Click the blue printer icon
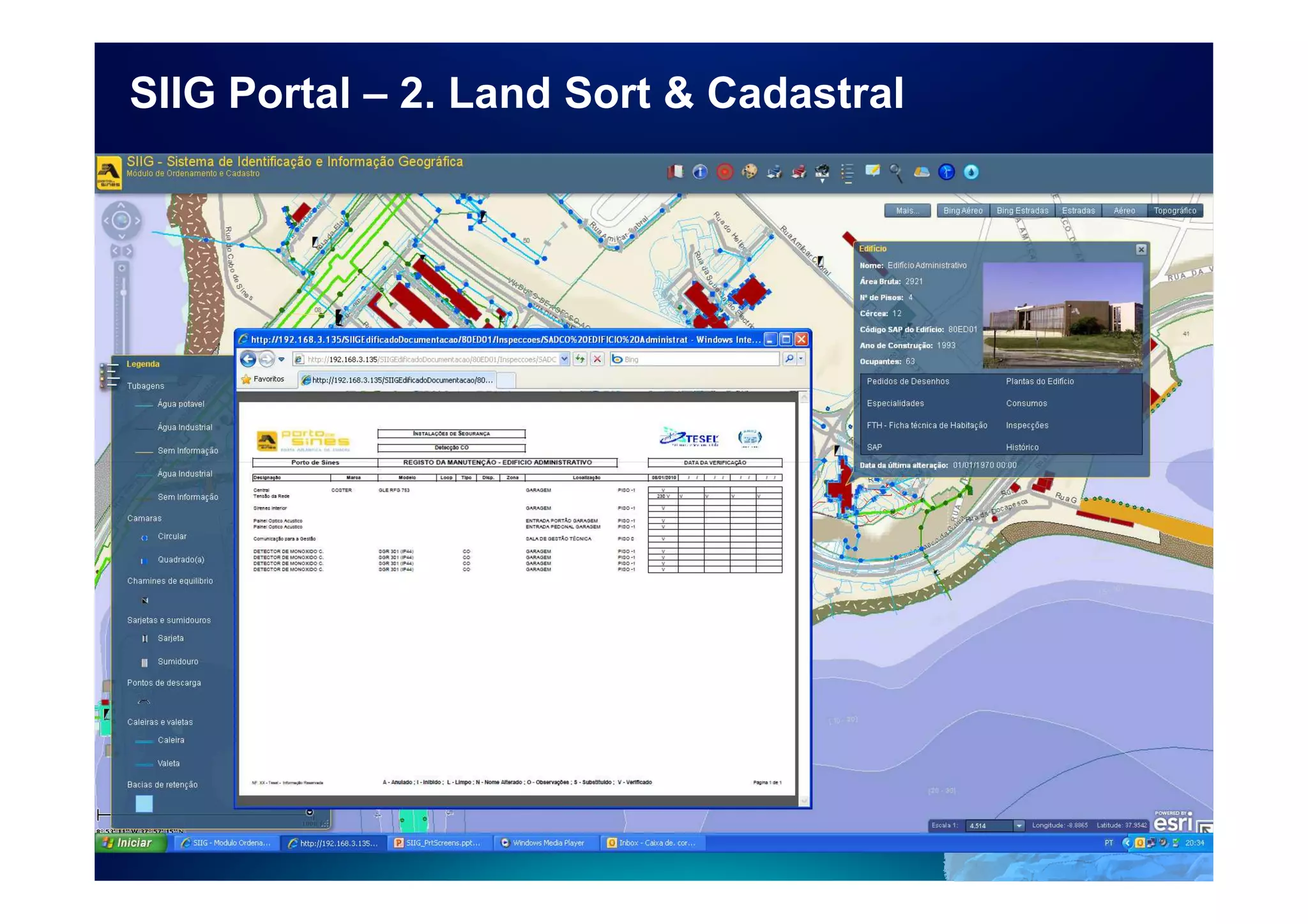This screenshot has height=924, width=1308. [774, 172]
